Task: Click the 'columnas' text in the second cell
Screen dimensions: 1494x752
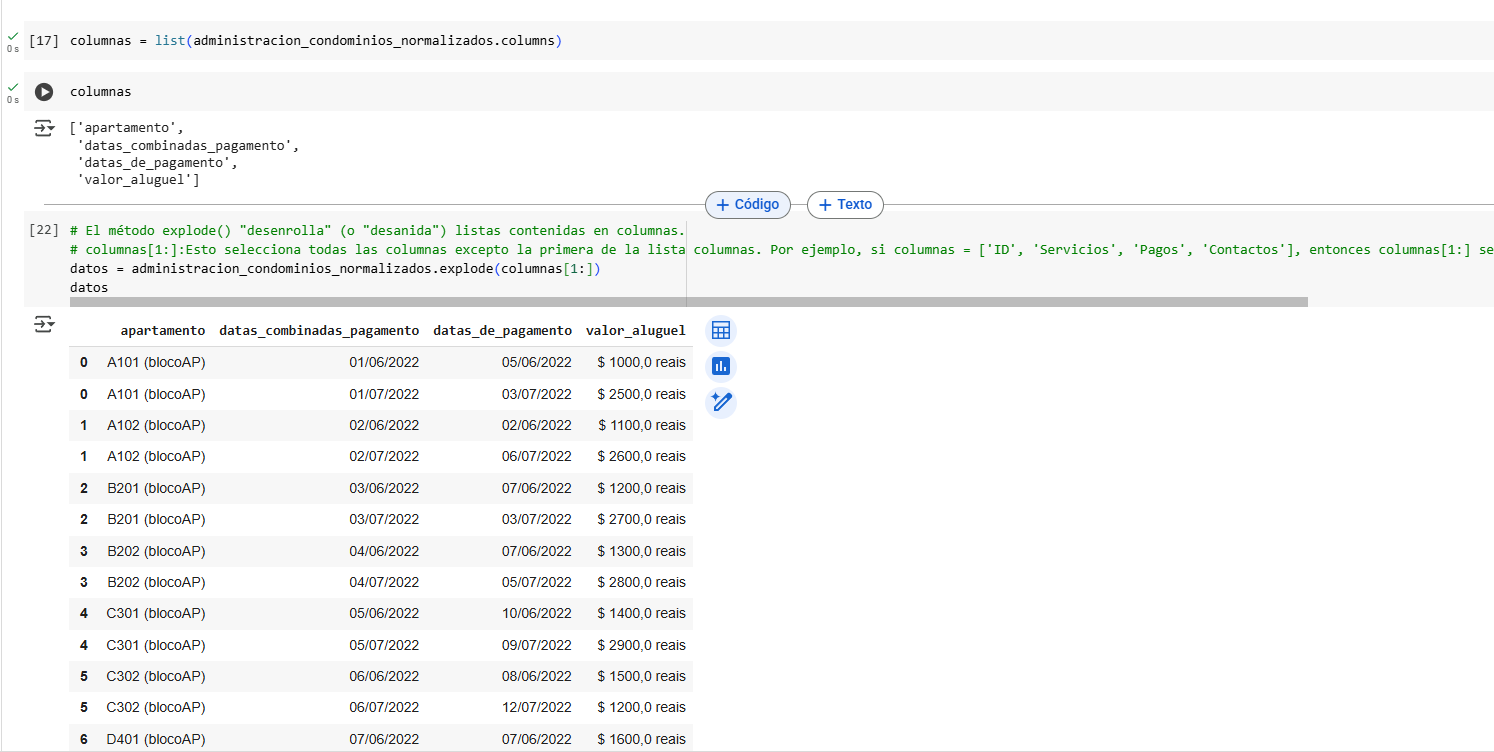Action: [100, 92]
